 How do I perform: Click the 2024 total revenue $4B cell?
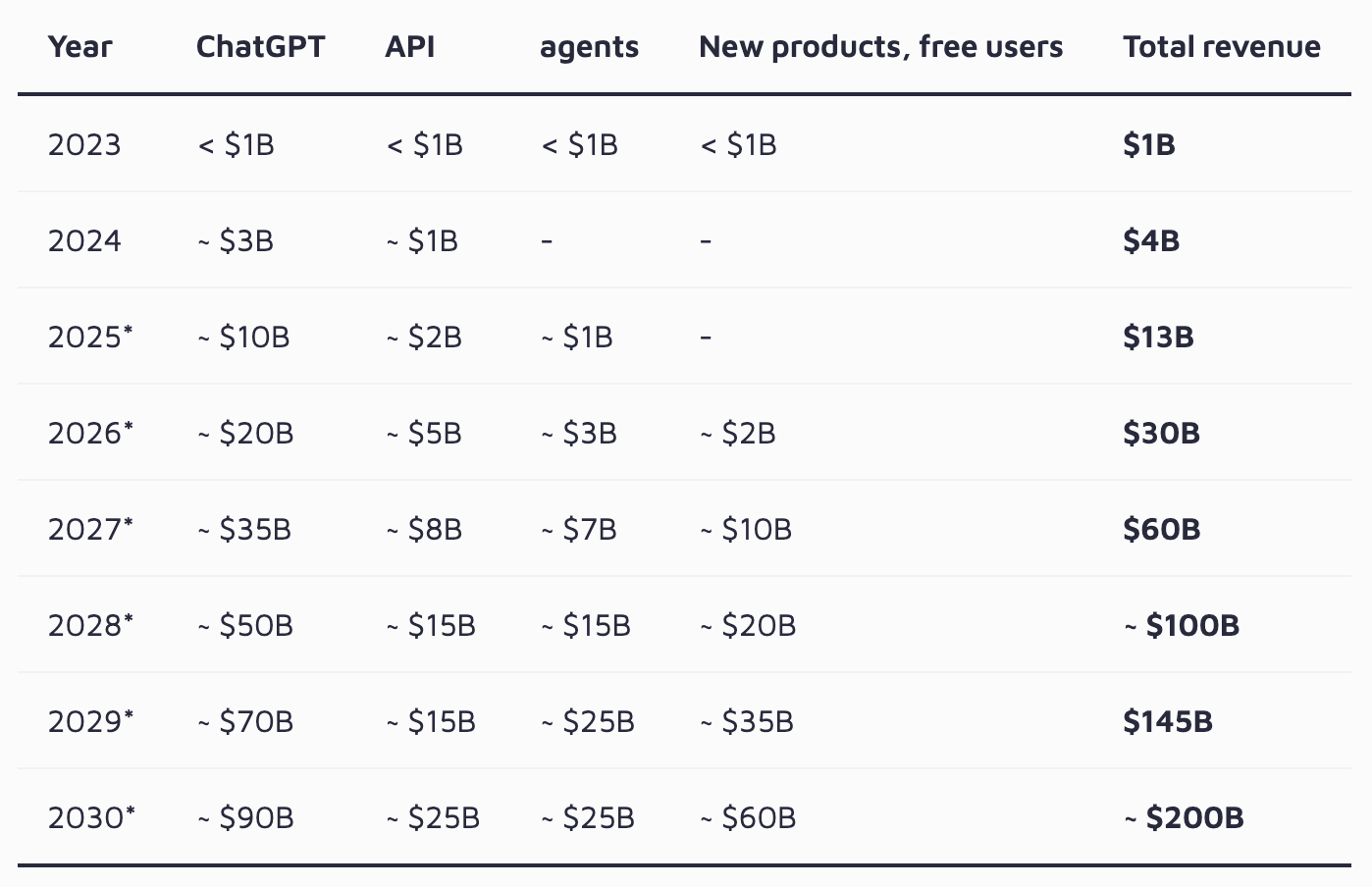[x=1150, y=241]
